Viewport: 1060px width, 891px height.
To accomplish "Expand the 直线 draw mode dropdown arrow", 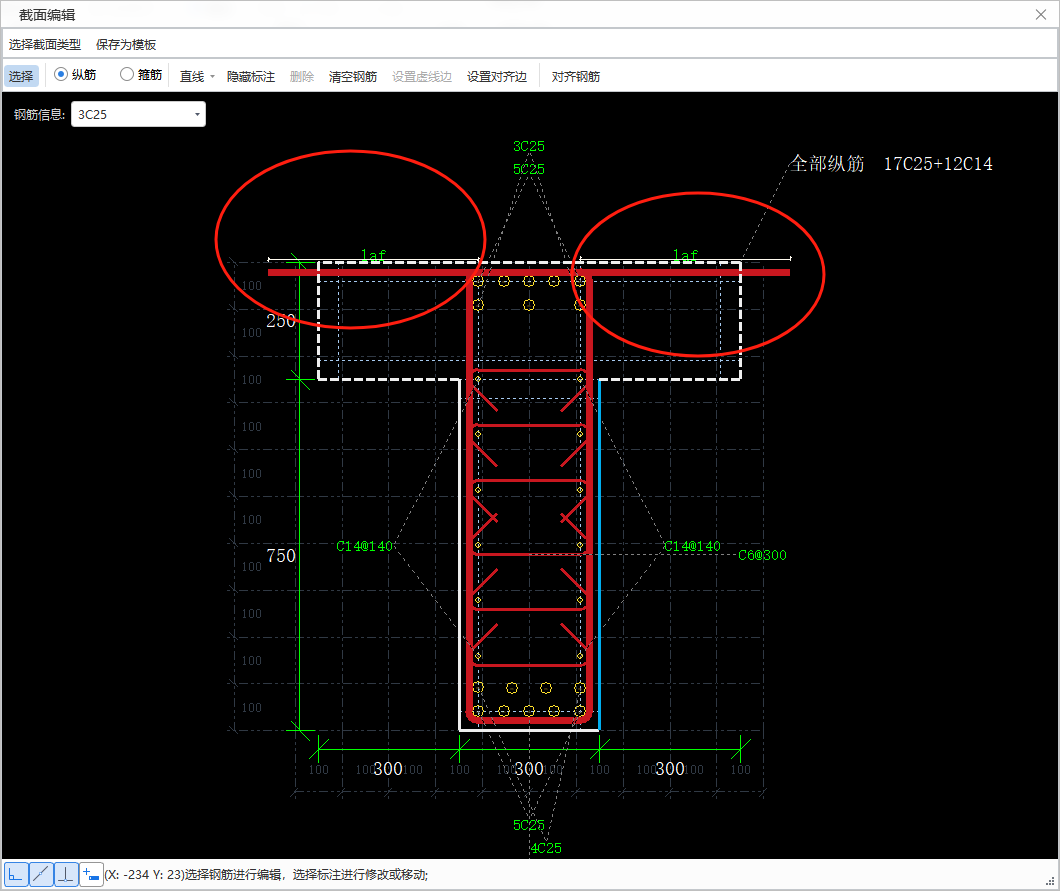I will point(212,76).
